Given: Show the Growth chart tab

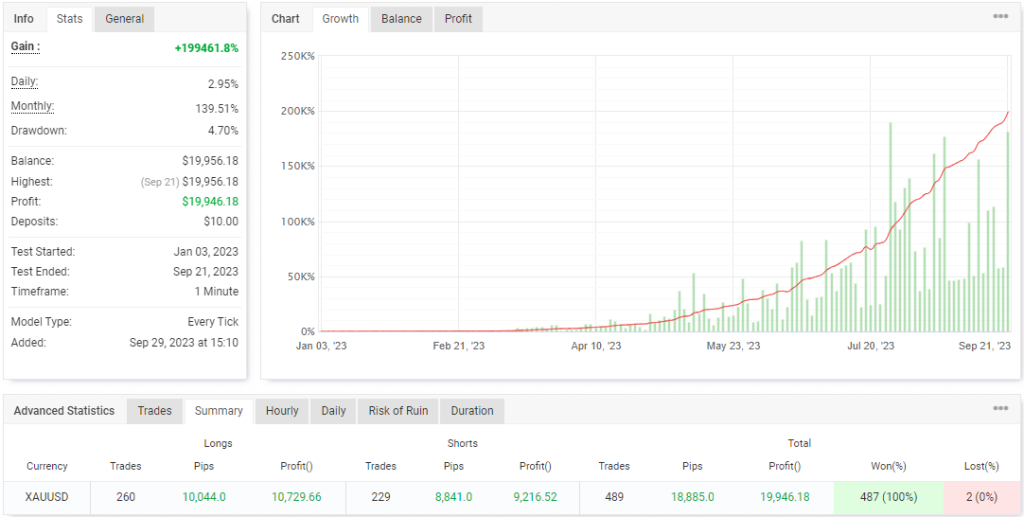Looking at the screenshot, I should point(340,19).
